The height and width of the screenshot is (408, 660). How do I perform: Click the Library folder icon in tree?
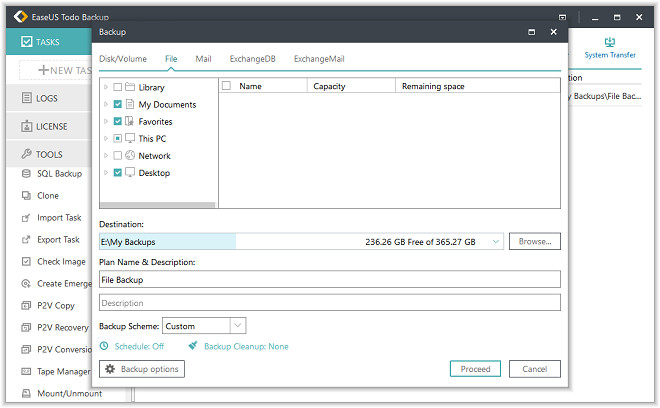point(130,87)
